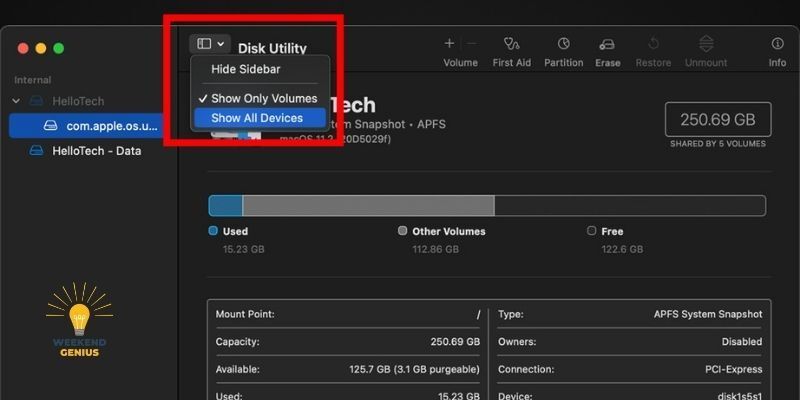This screenshot has width=800, height=400.
Task: Click the Free legend swatch
Action: coord(591,231)
